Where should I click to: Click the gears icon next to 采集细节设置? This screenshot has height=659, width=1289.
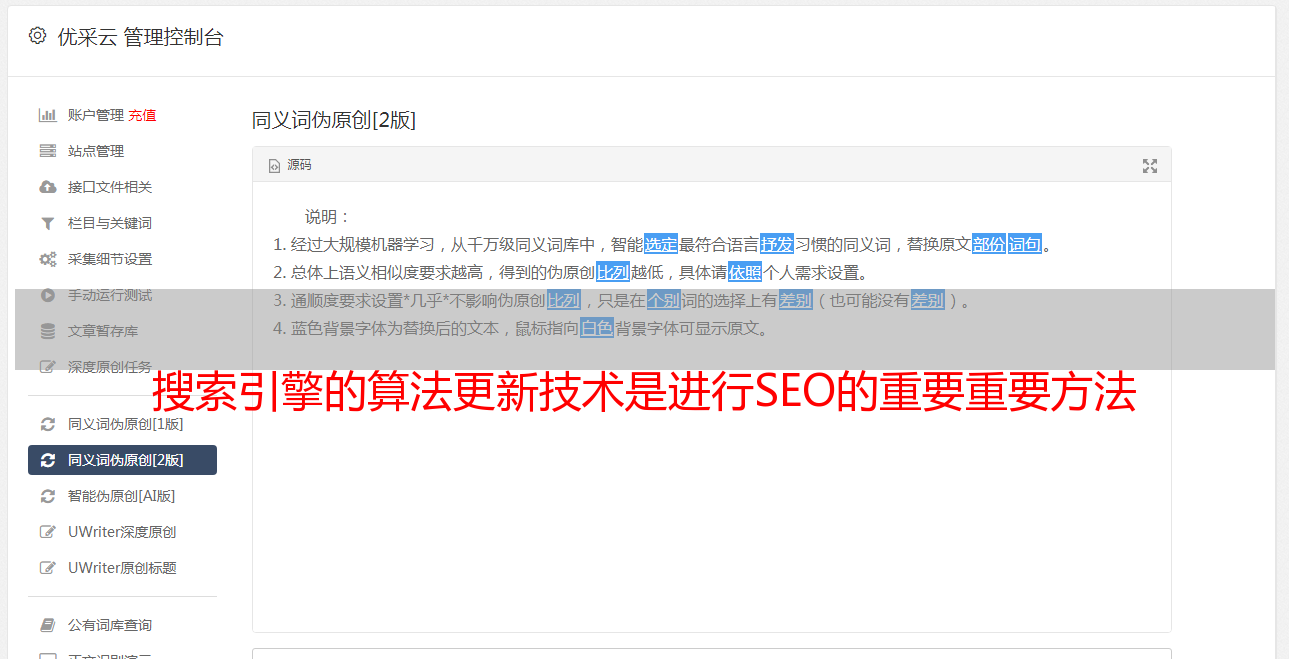pyautogui.click(x=48, y=259)
